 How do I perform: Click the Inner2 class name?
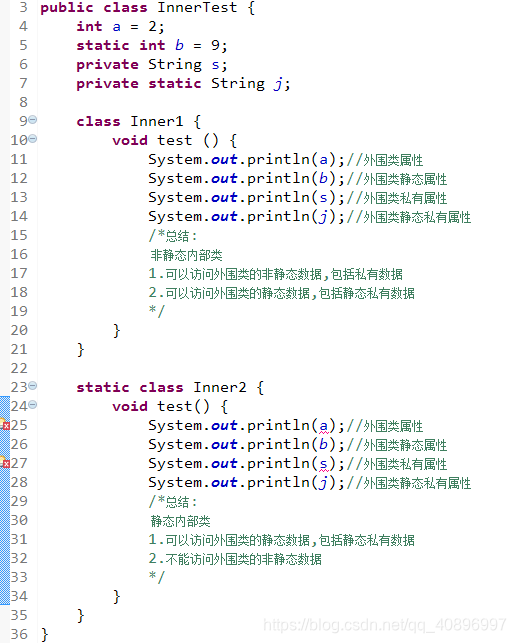220,387
